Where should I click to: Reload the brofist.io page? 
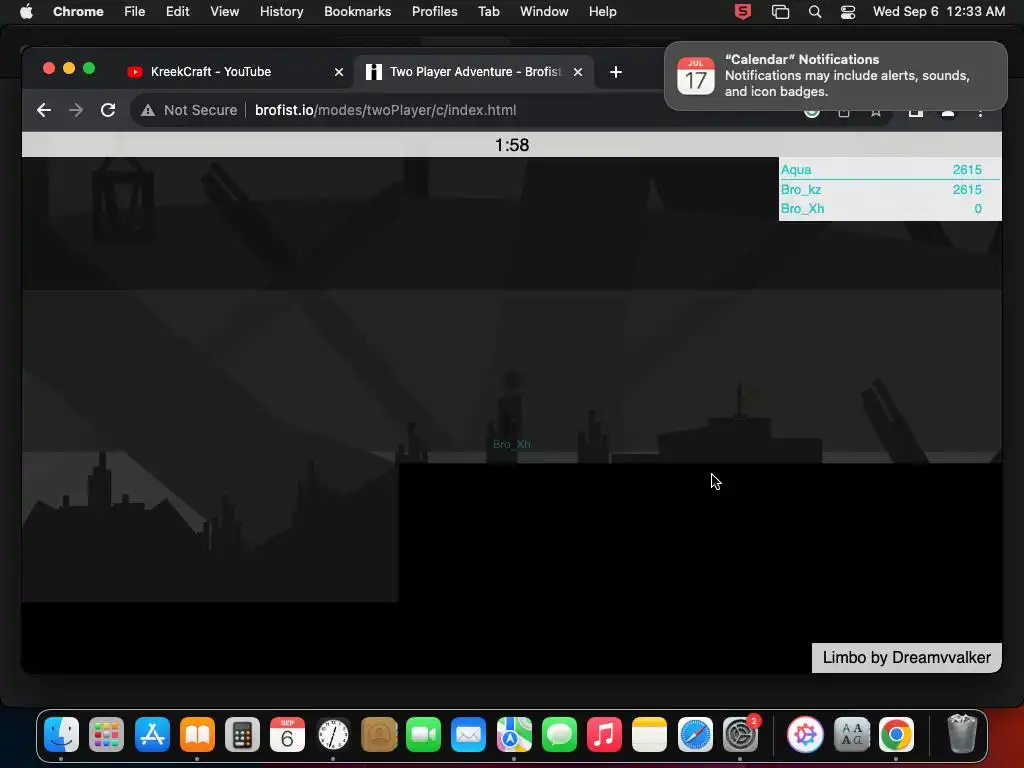click(108, 110)
